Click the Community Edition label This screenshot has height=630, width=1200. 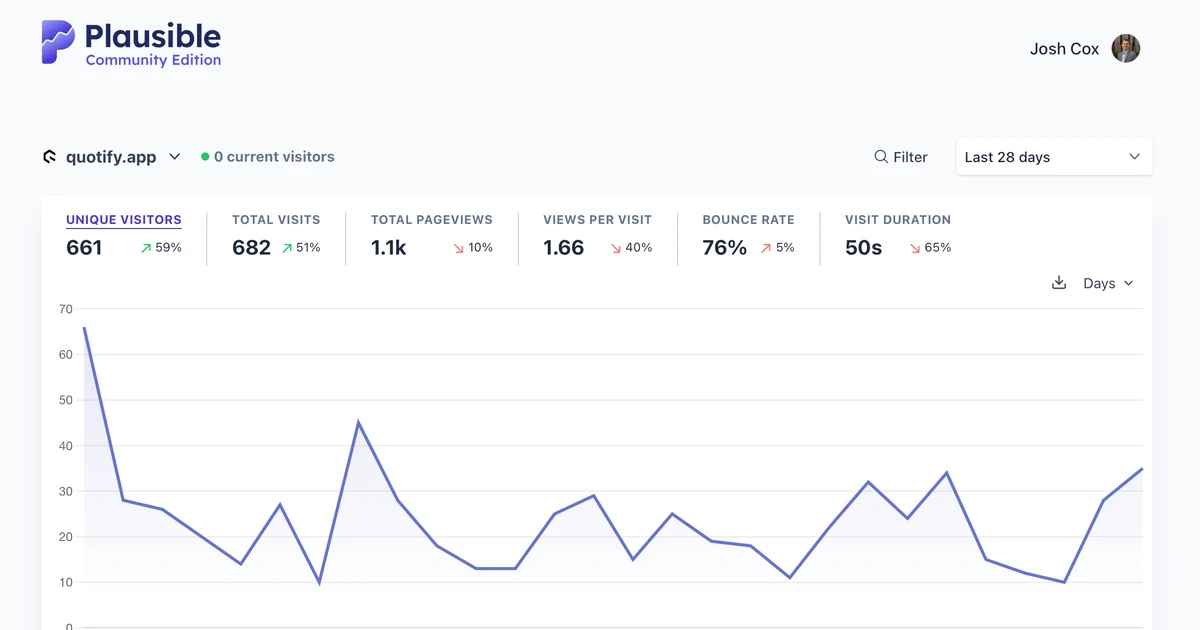153,60
